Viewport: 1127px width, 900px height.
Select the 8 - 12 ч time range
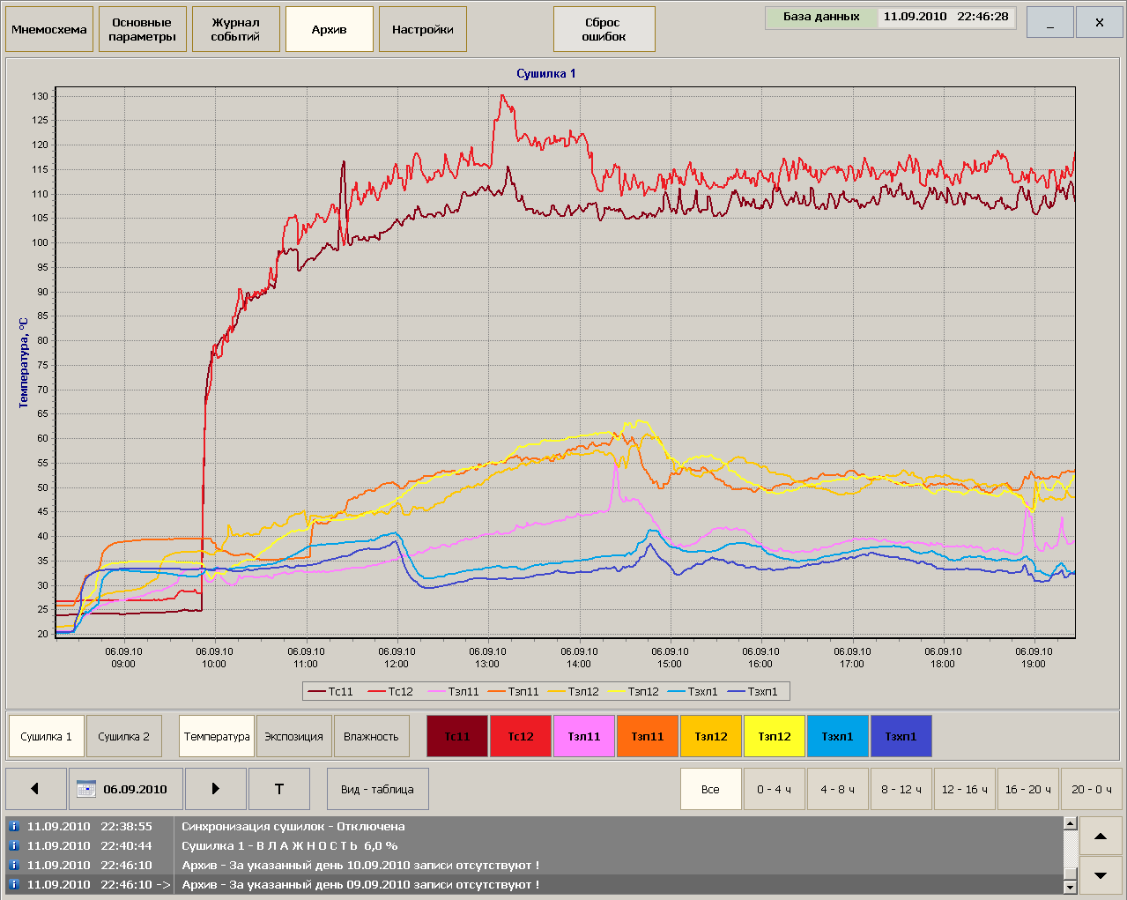pyautogui.click(x=901, y=789)
